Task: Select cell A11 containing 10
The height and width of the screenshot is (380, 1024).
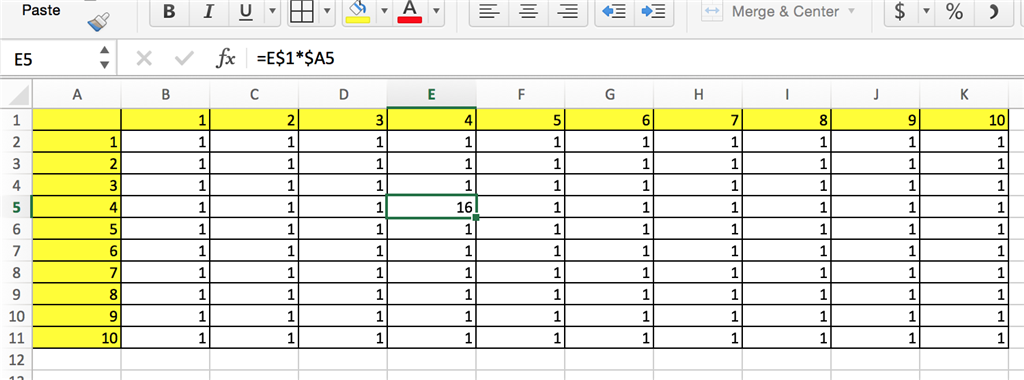Action: (x=77, y=338)
